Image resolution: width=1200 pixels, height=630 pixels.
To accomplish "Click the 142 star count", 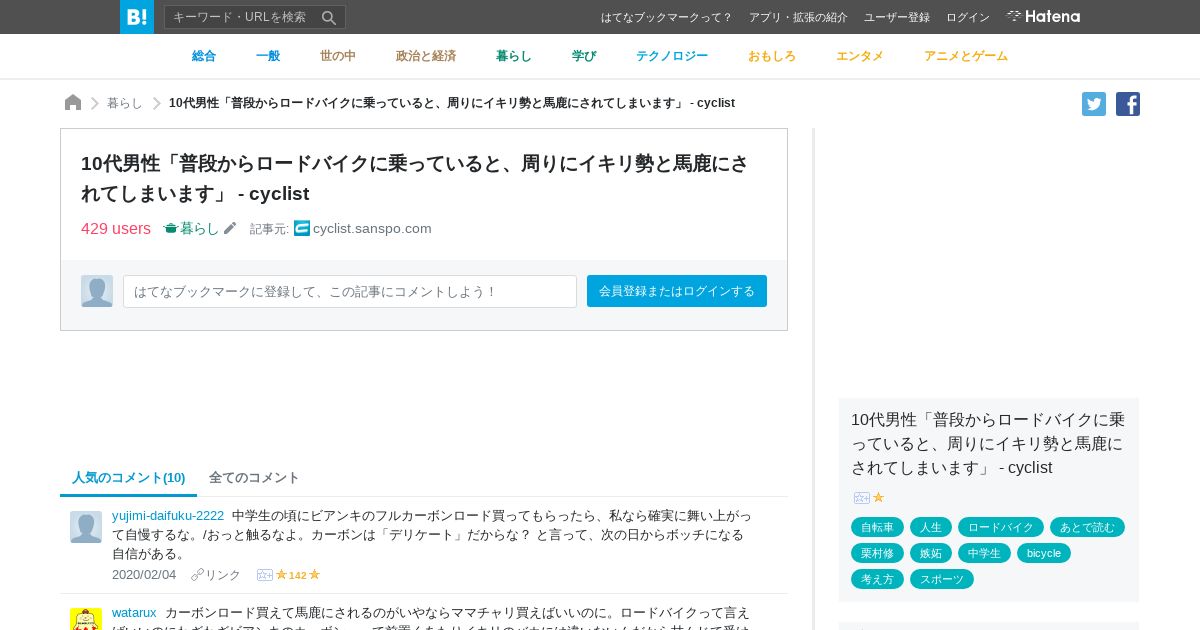I will [x=298, y=575].
